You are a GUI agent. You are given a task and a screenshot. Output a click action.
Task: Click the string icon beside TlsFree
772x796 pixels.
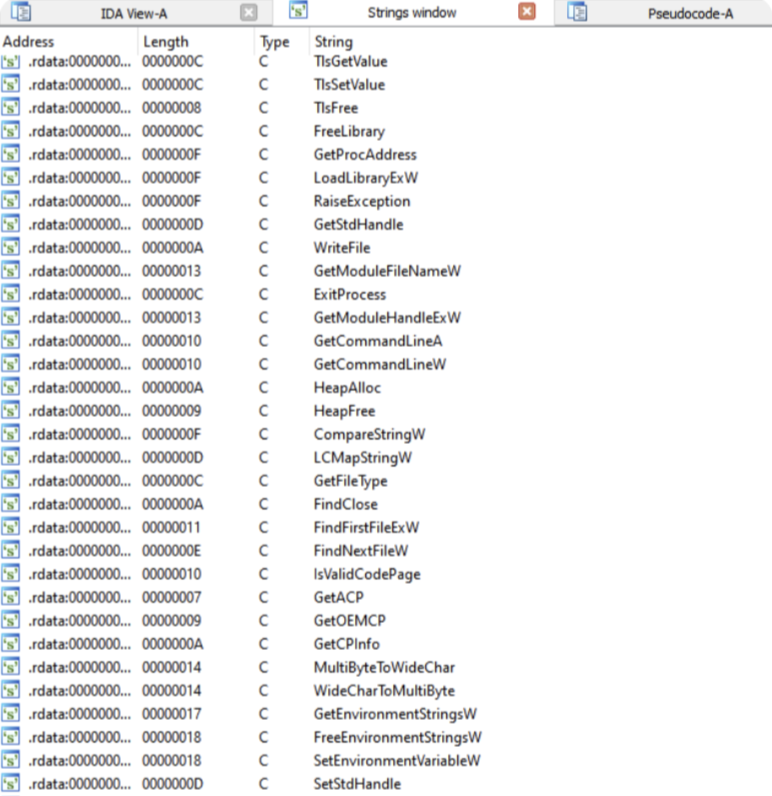11,108
